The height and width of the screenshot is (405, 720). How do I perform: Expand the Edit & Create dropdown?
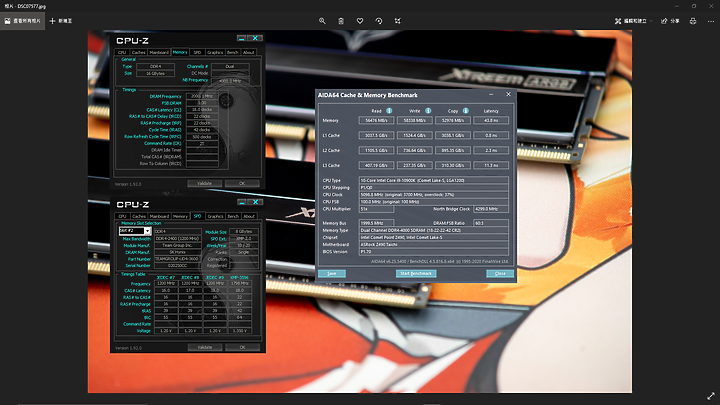[x=633, y=21]
